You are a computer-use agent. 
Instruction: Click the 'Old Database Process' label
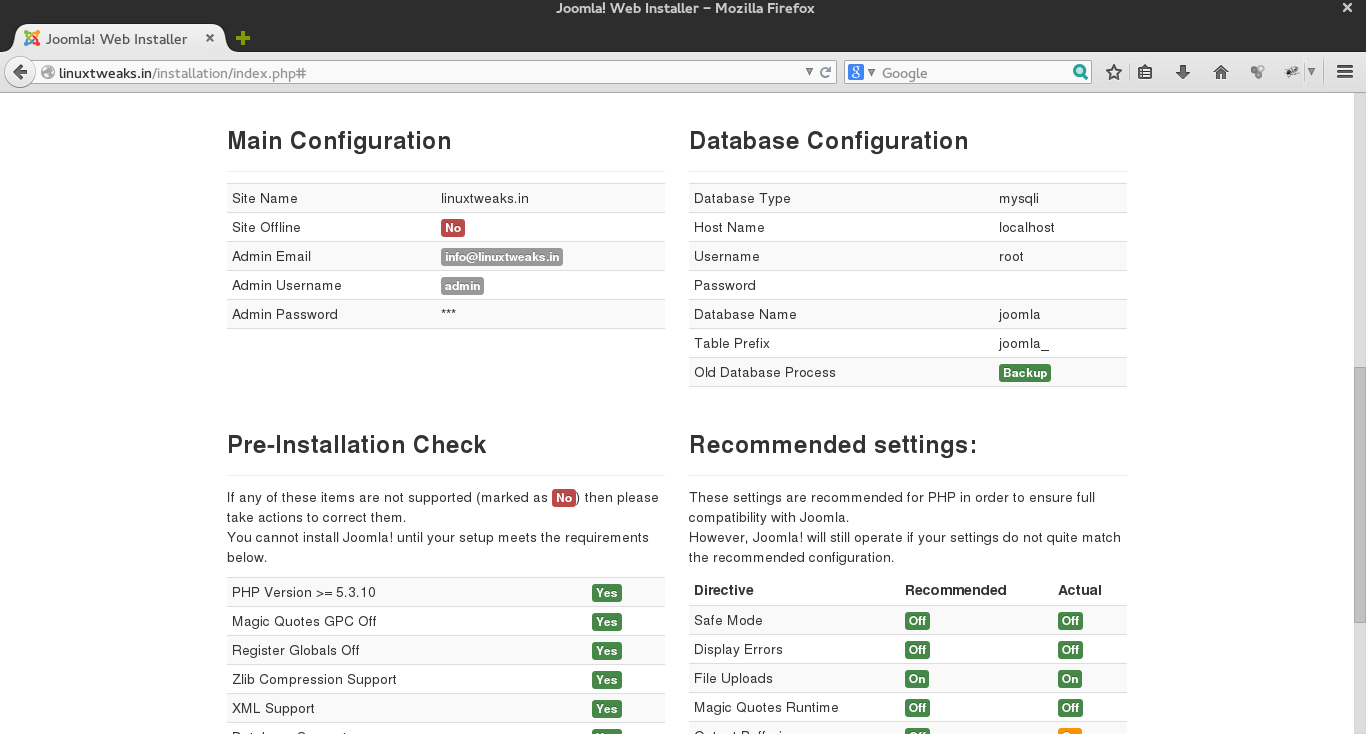(765, 372)
